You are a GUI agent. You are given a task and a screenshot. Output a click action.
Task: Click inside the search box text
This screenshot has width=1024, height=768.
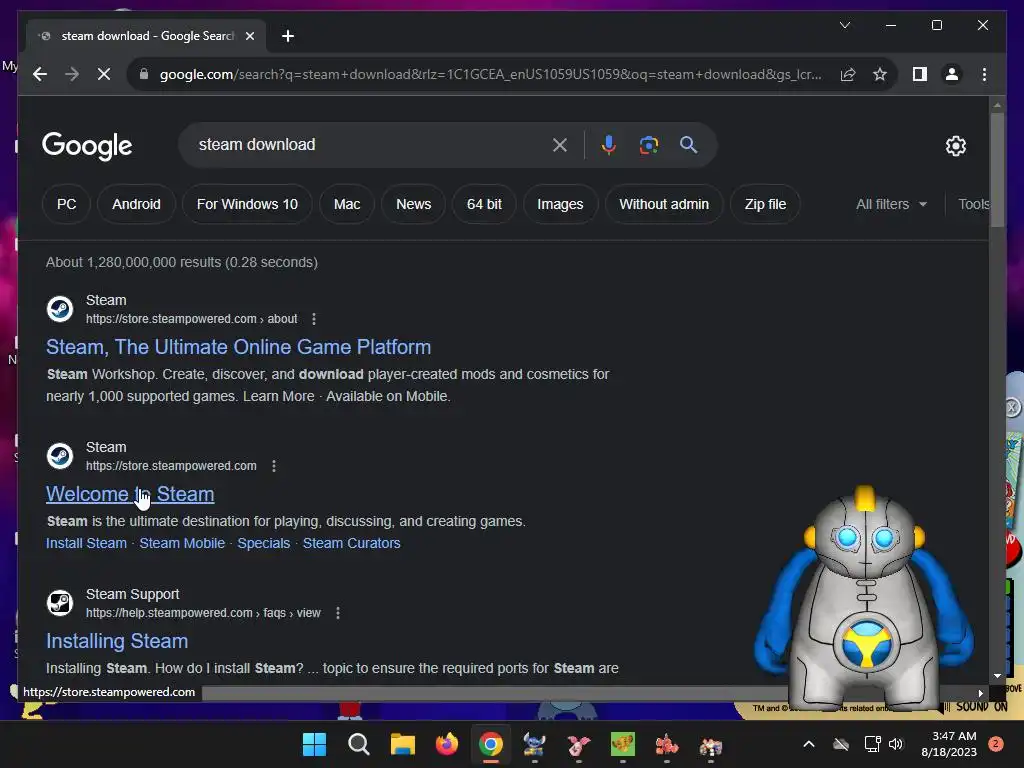click(x=257, y=144)
